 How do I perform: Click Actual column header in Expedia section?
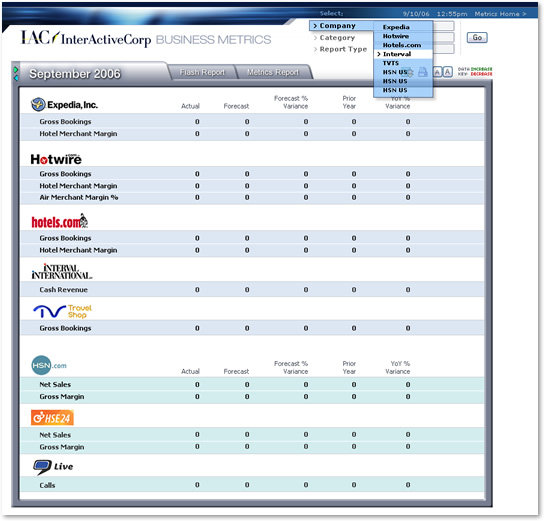[x=190, y=106]
